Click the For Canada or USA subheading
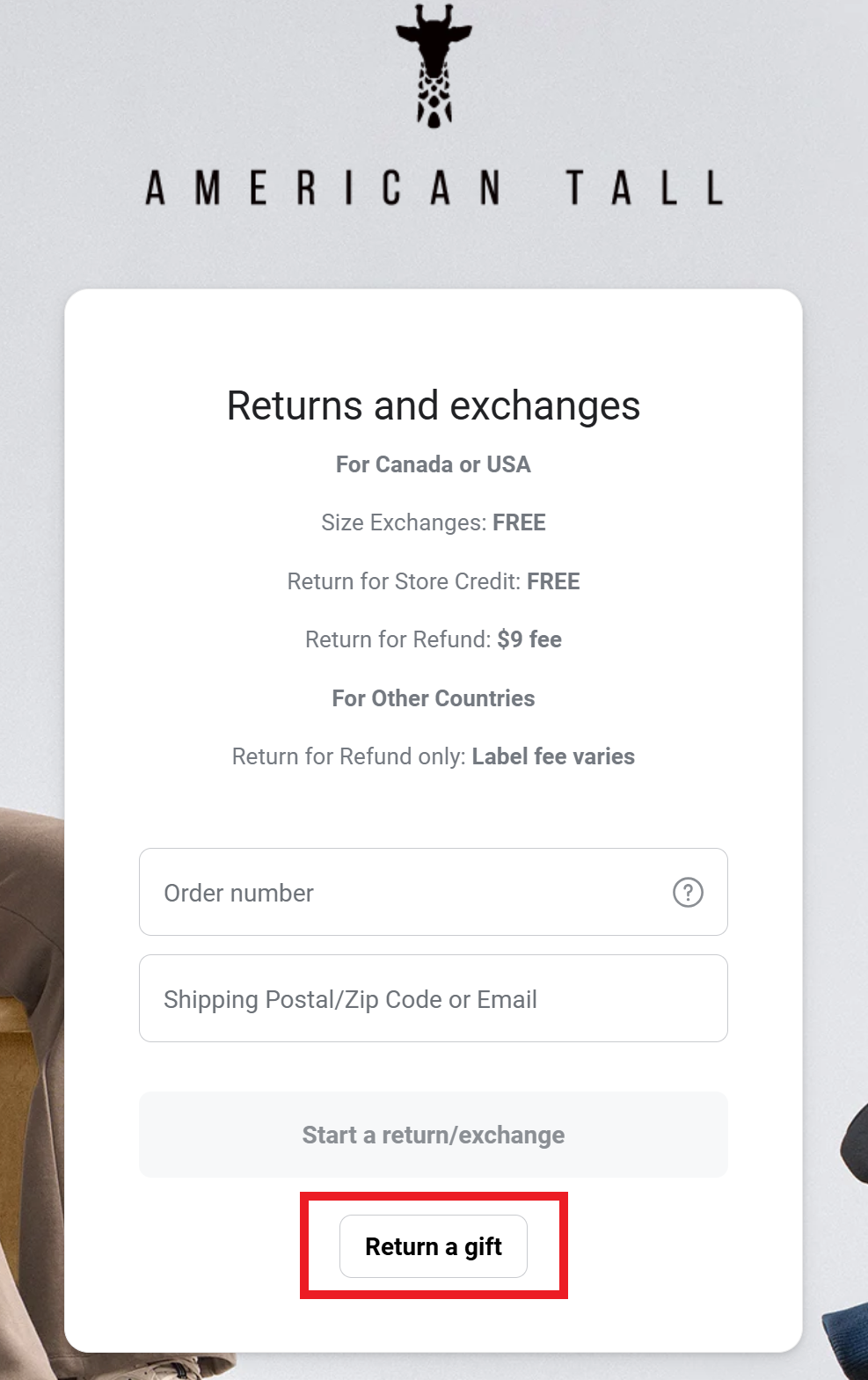 point(434,464)
